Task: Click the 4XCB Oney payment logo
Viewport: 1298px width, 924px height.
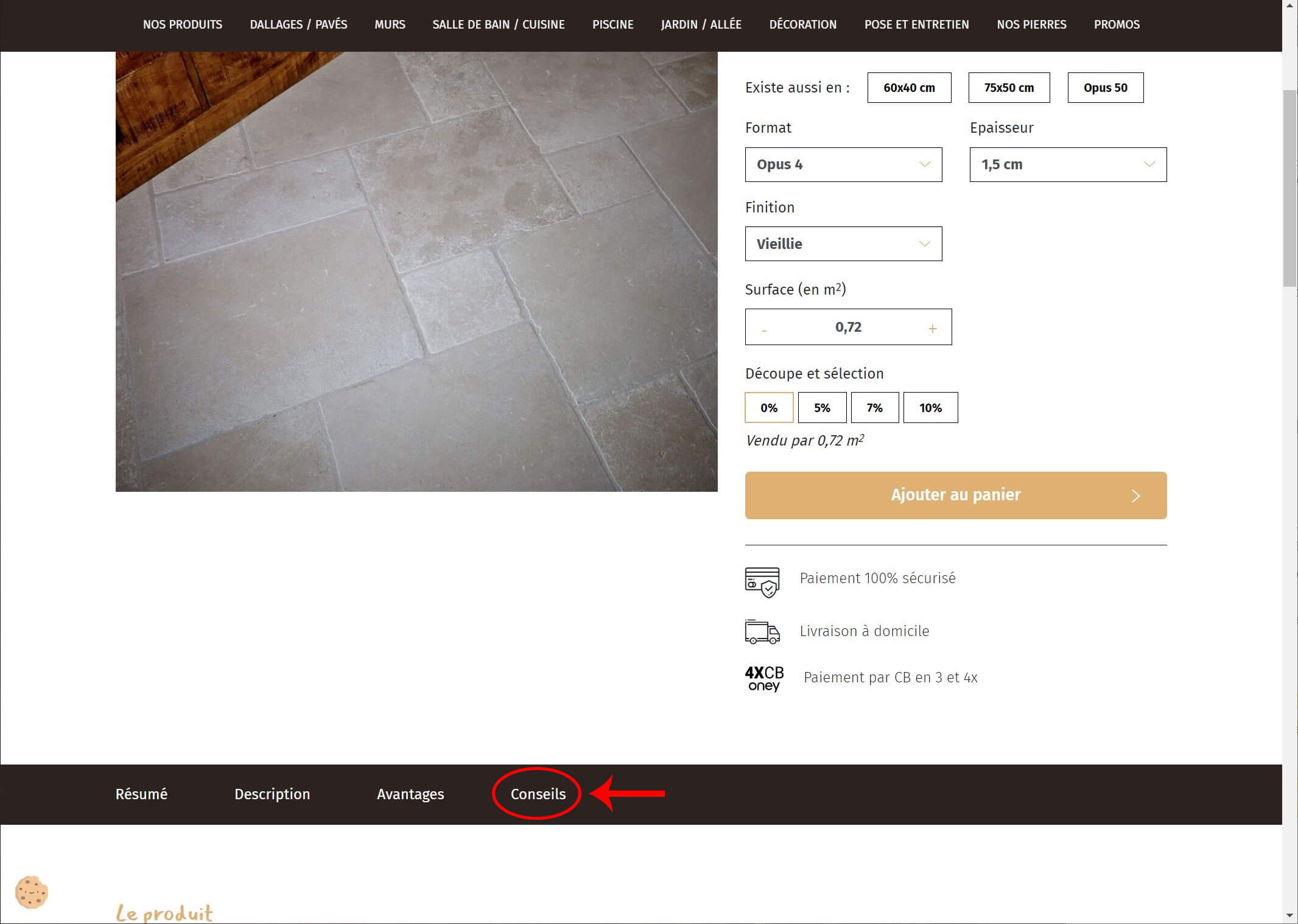Action: 764,678
